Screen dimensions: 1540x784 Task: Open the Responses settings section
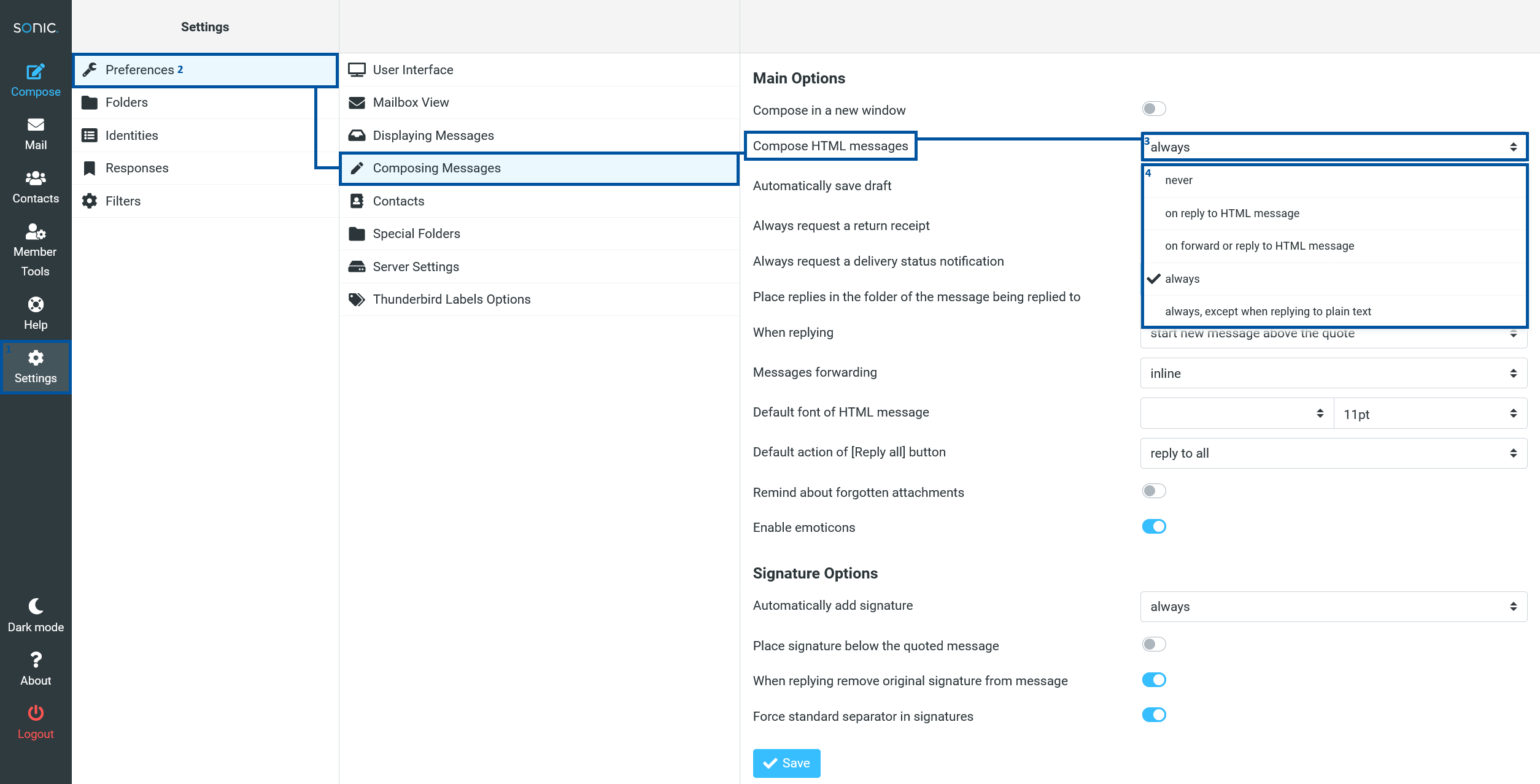205,168
